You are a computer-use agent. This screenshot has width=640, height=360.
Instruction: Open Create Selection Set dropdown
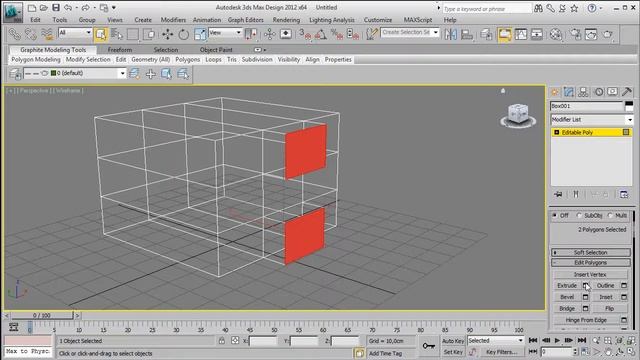pyautogui.click(x=410, y=32)
